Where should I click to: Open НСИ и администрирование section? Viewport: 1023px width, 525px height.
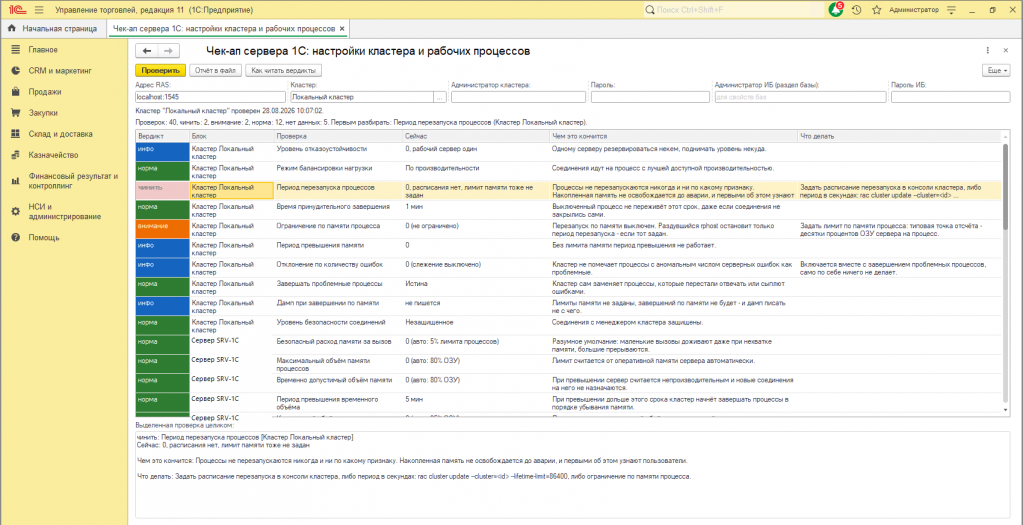[64, 211]
